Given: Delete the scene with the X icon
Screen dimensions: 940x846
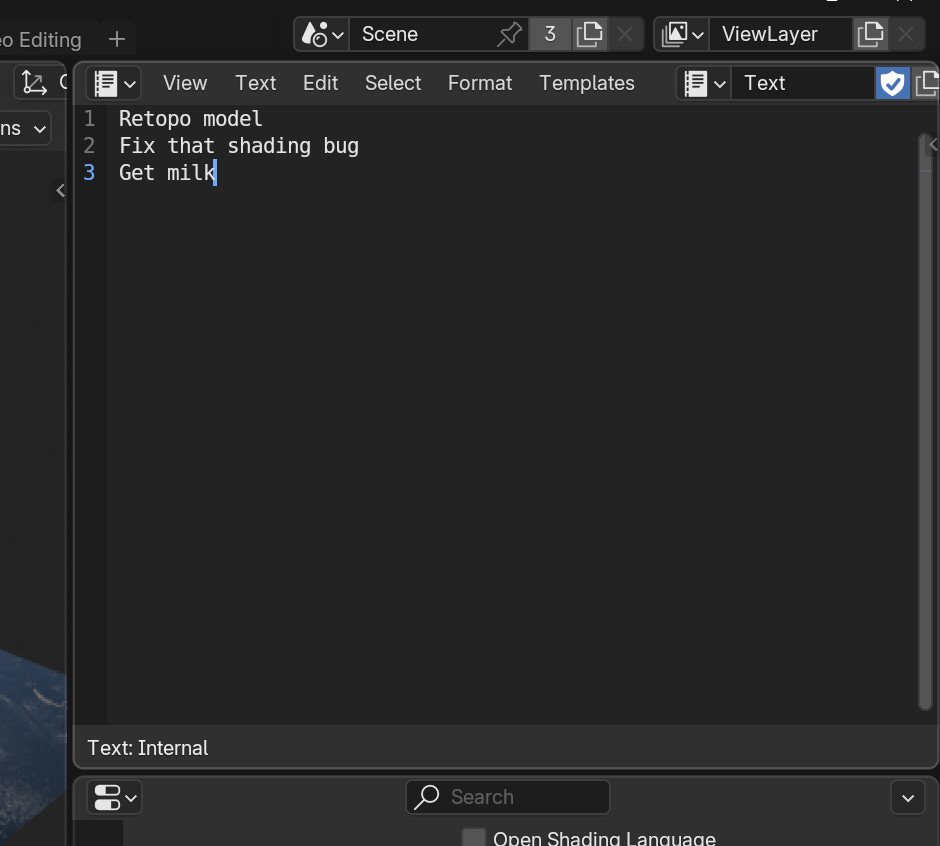Looking at the screenshot, I should 625,34.
